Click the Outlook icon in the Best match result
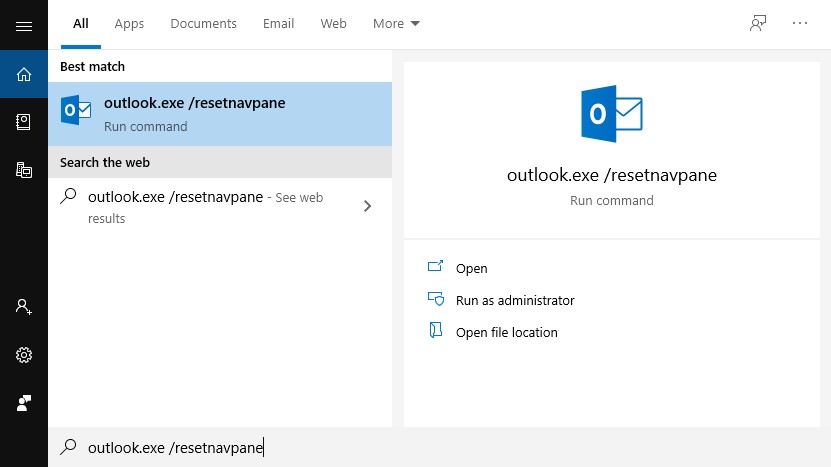Screen dimensions: 831x467 [x=76, y=111]
